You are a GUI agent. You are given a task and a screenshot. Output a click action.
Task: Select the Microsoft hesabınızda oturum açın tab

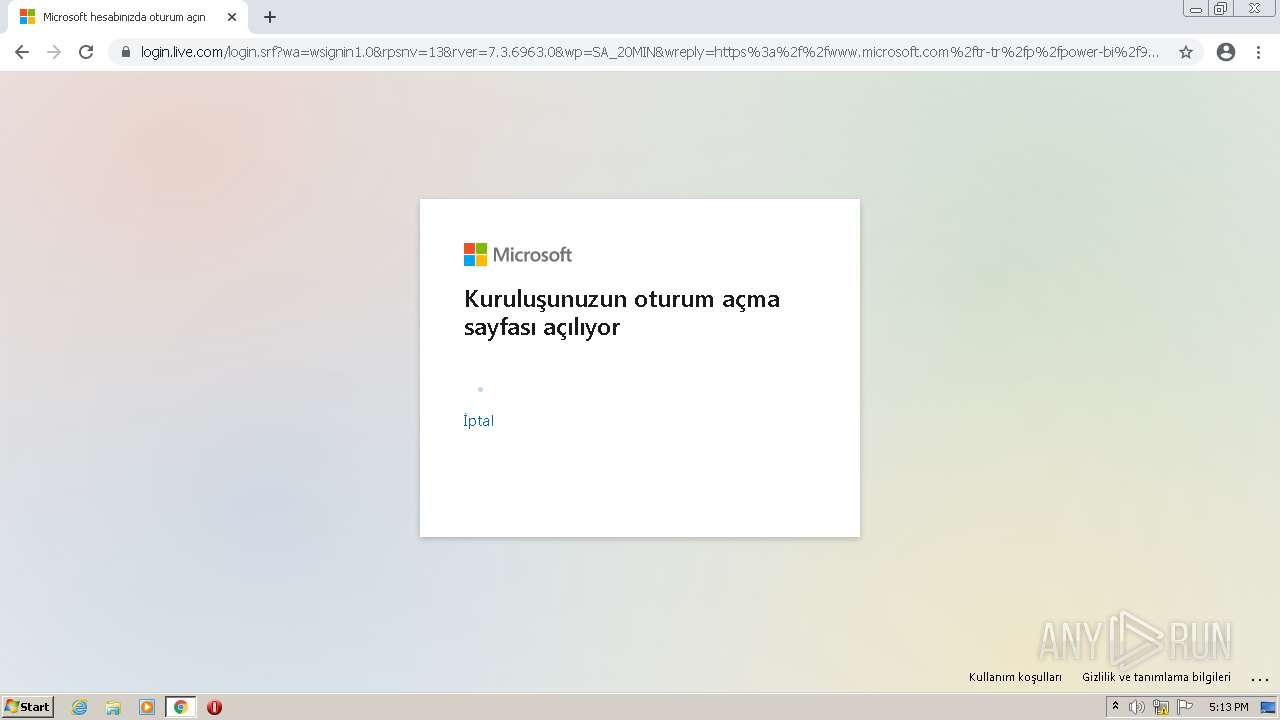click(x=127, y=17)
